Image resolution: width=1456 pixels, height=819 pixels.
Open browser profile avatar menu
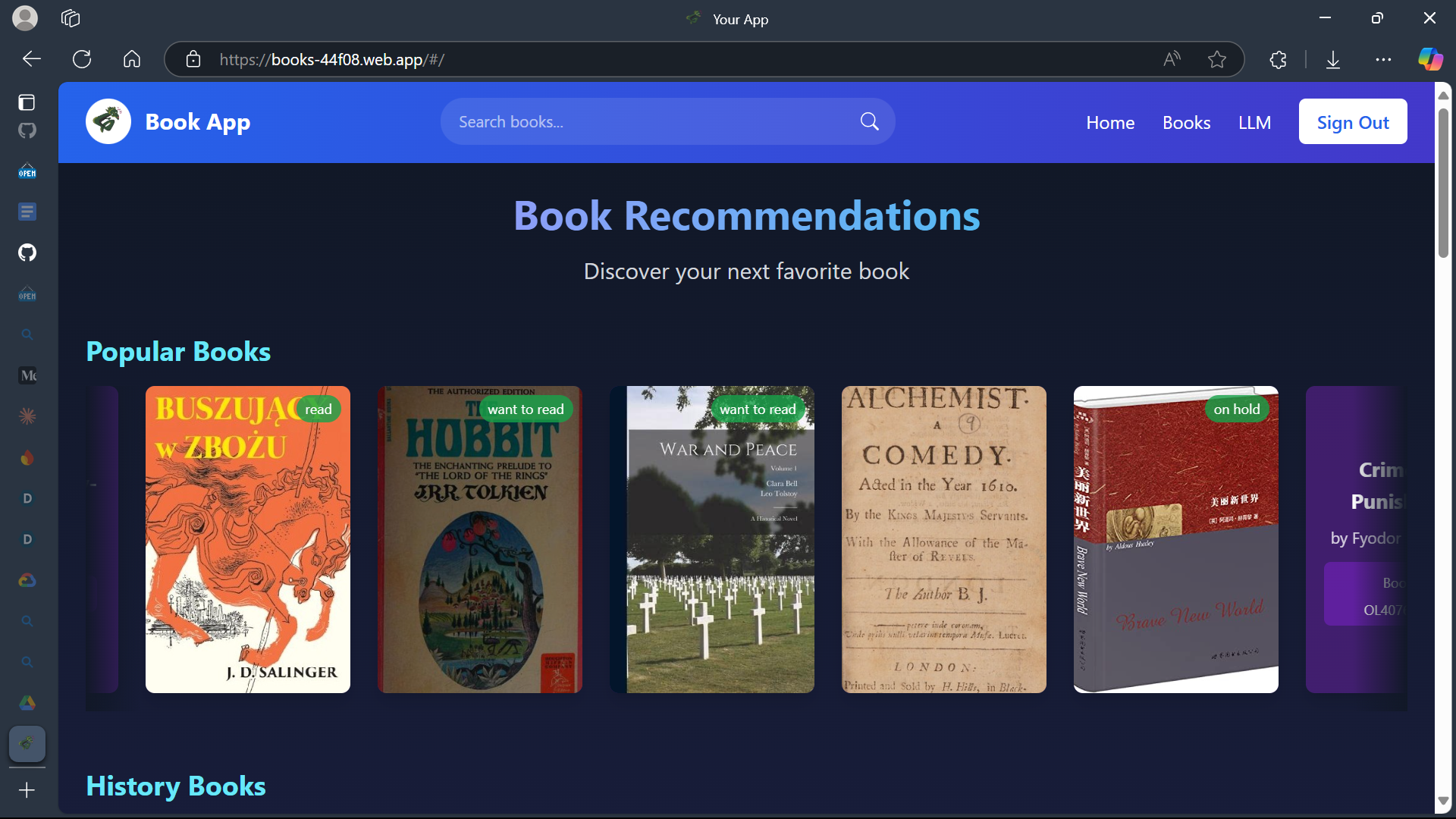coord(25,18)
